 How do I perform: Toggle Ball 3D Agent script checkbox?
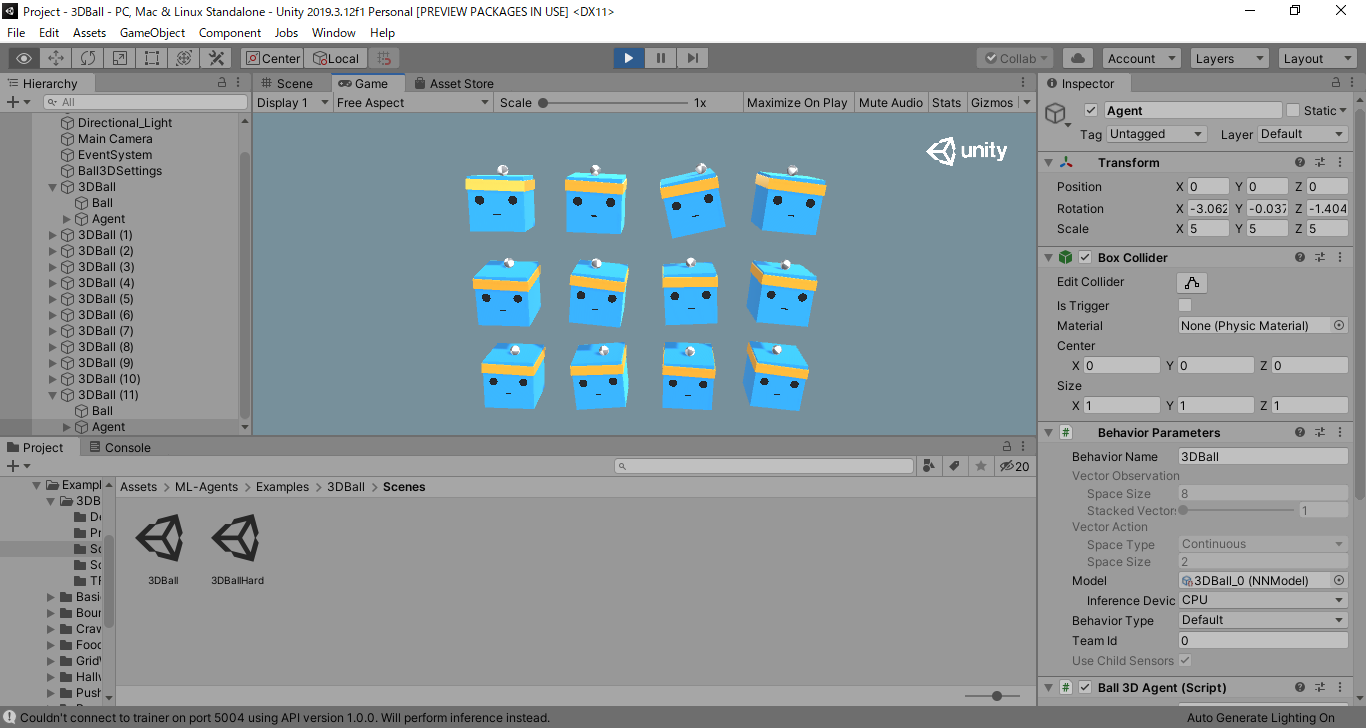click(x=1085, y=687)
